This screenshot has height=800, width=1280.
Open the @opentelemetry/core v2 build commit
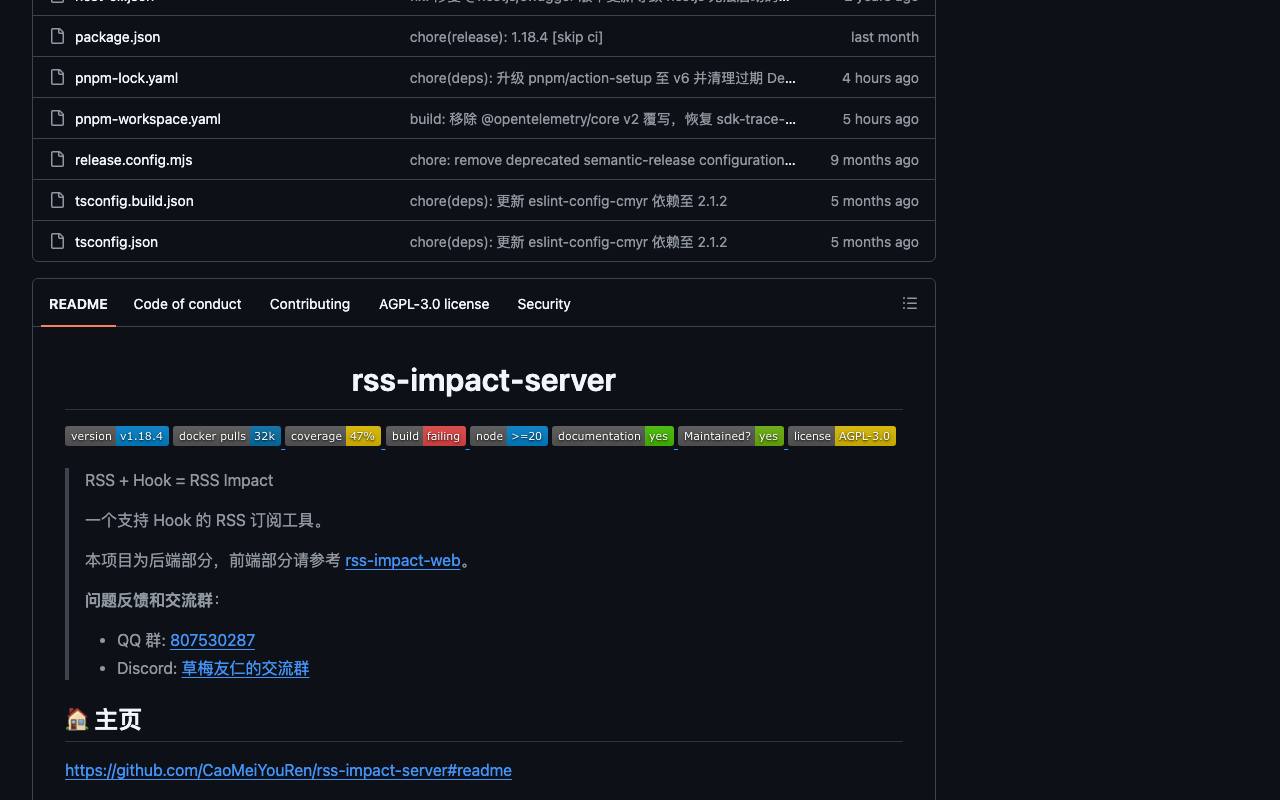603,119
